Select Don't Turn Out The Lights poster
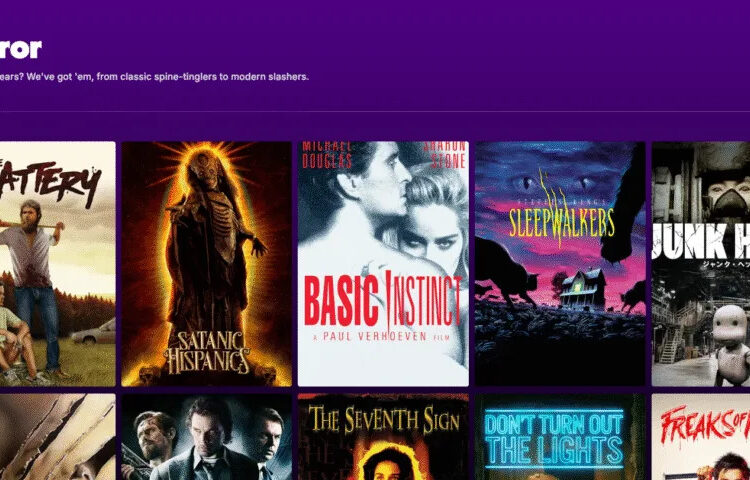Viewport: 750px width, 480px height. pyautogui.click(x=560, y=437)
